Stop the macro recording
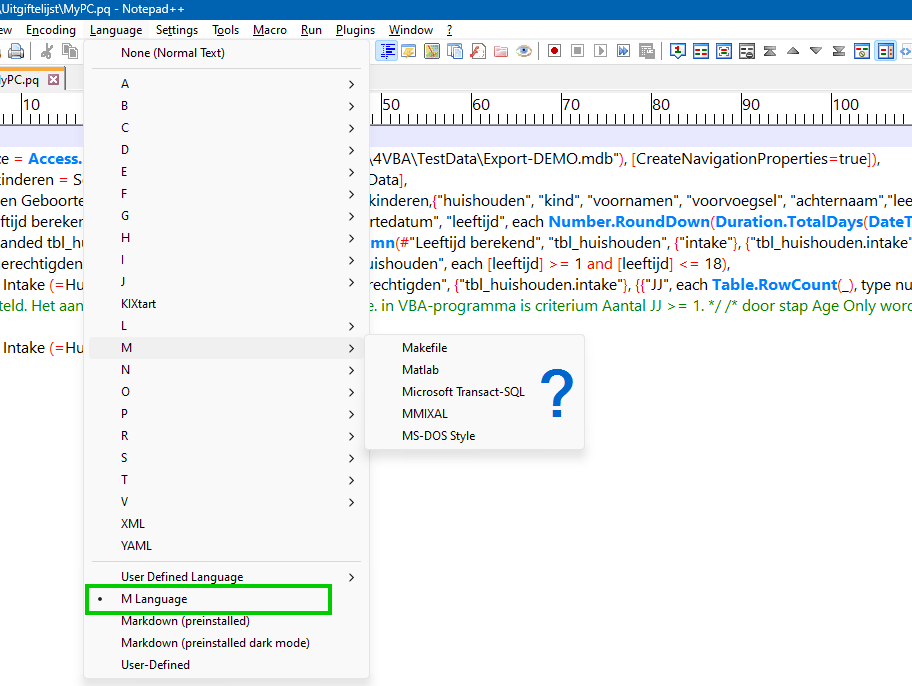912x686 pixels. (x=576, y=51)
